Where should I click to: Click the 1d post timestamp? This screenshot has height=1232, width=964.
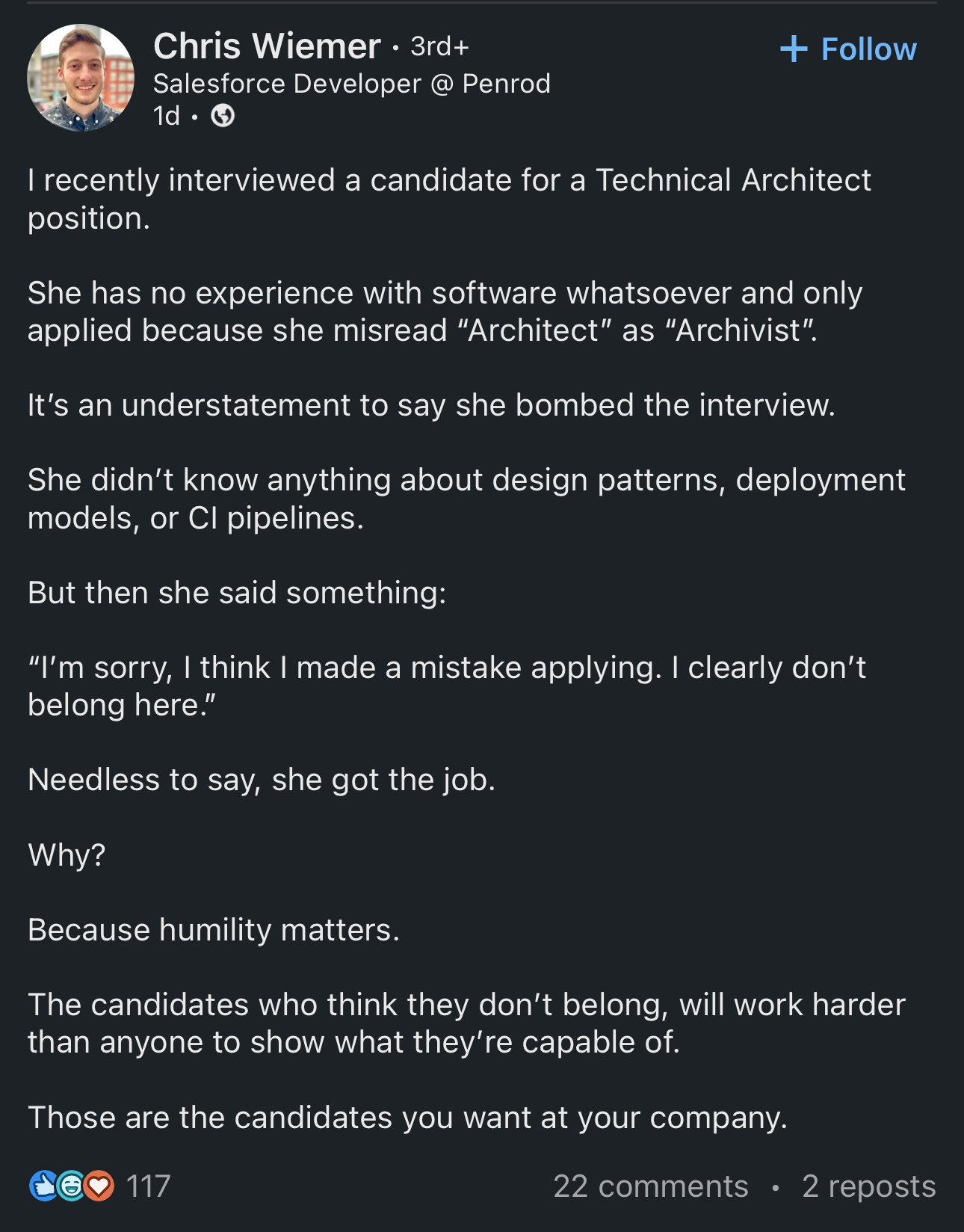[167, 116]
